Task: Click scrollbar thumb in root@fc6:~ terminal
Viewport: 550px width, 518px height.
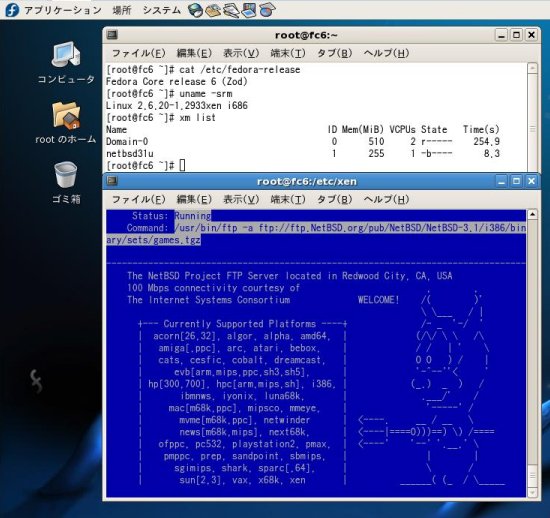Action: point(532,123)
